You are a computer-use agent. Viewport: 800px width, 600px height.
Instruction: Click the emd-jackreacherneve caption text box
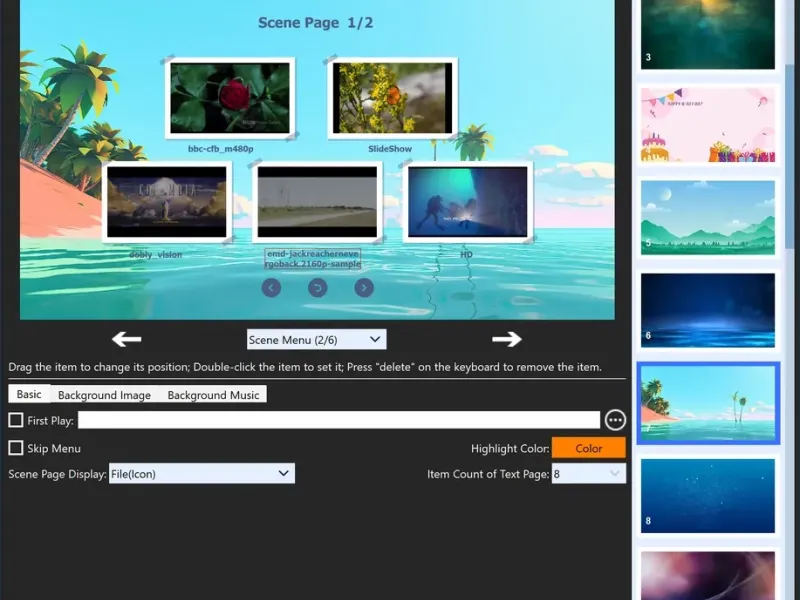313,259
